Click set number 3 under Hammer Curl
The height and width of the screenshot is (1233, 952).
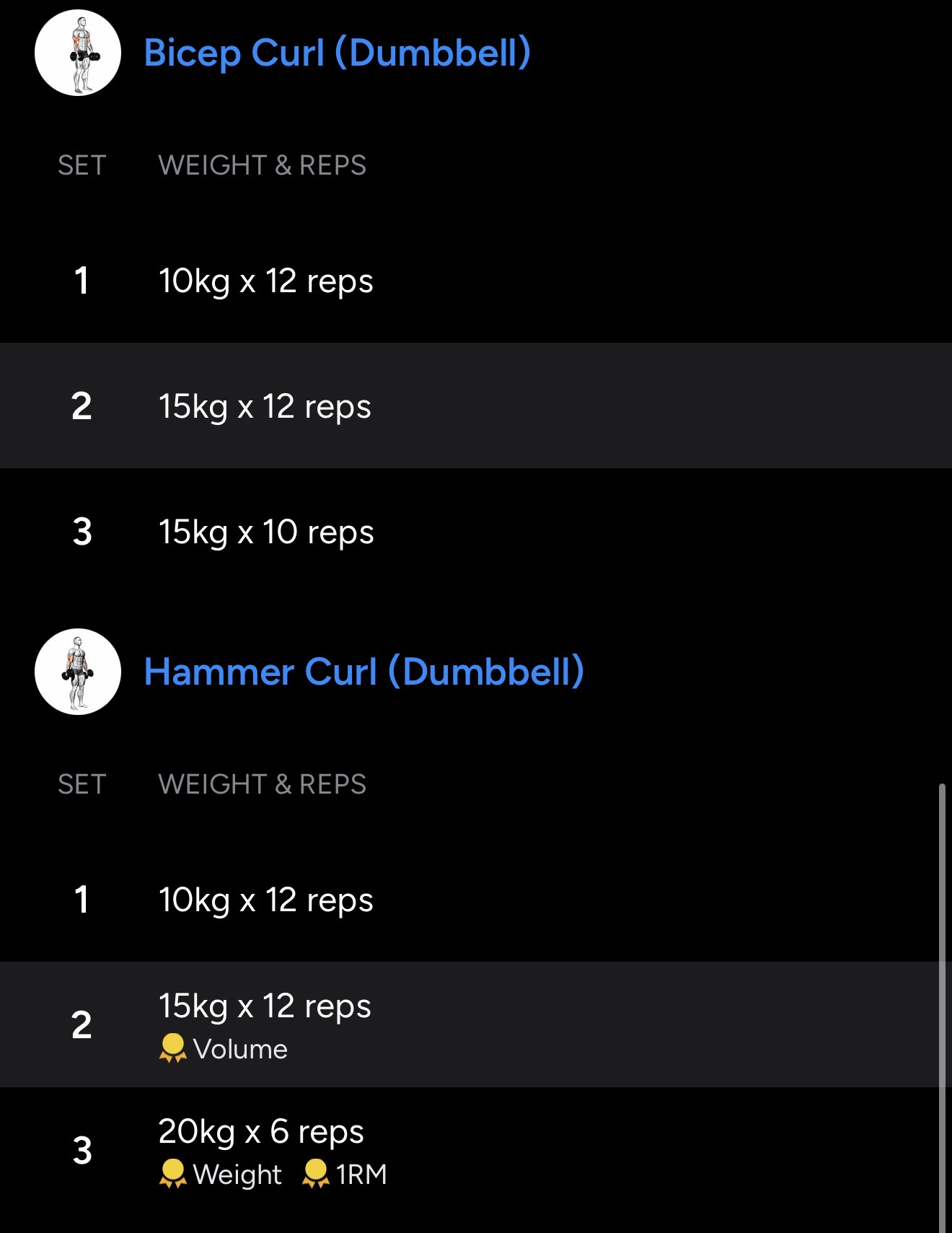[x=82, y=1150]
